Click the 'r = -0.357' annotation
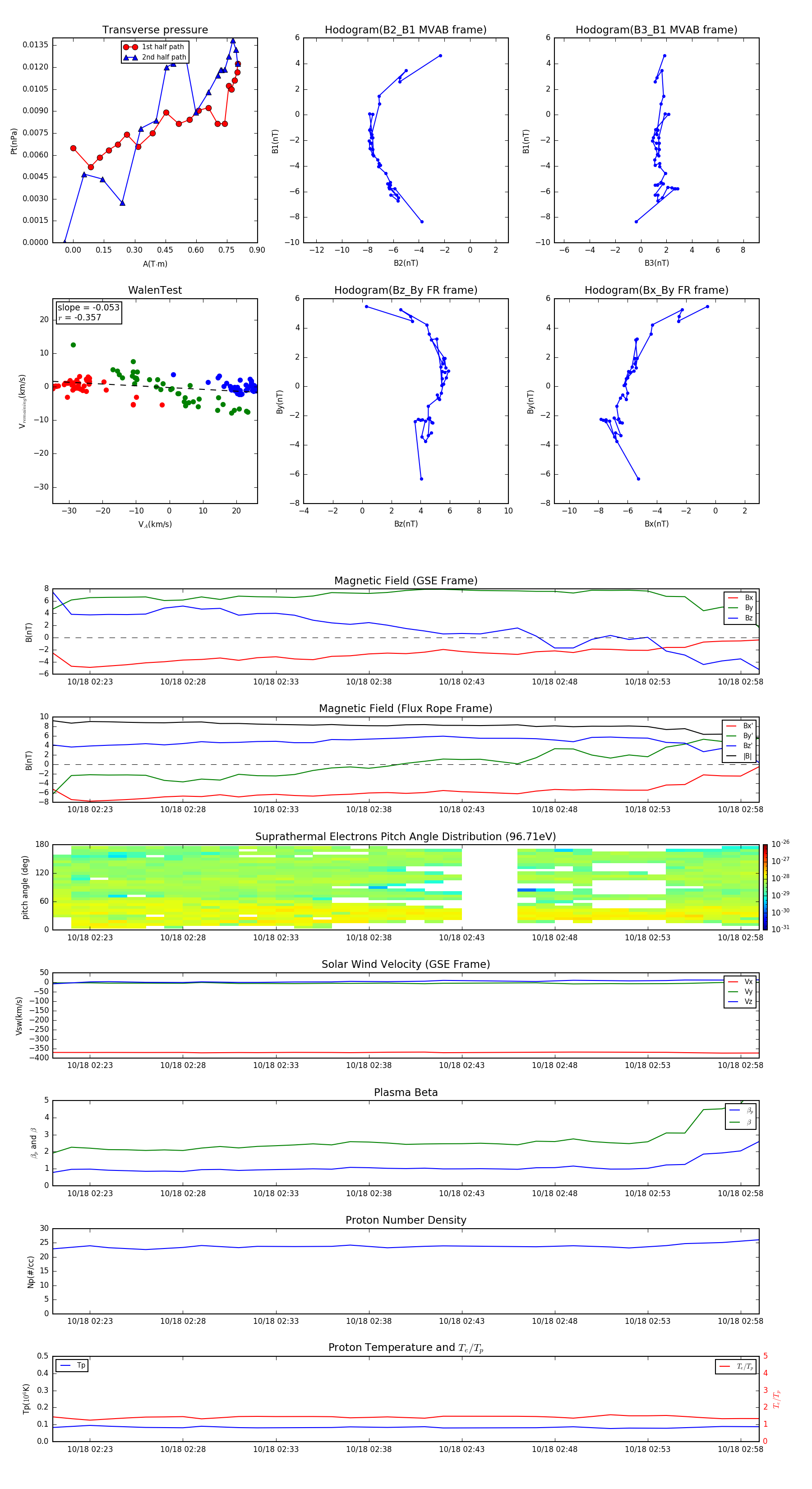 [80, 317]
